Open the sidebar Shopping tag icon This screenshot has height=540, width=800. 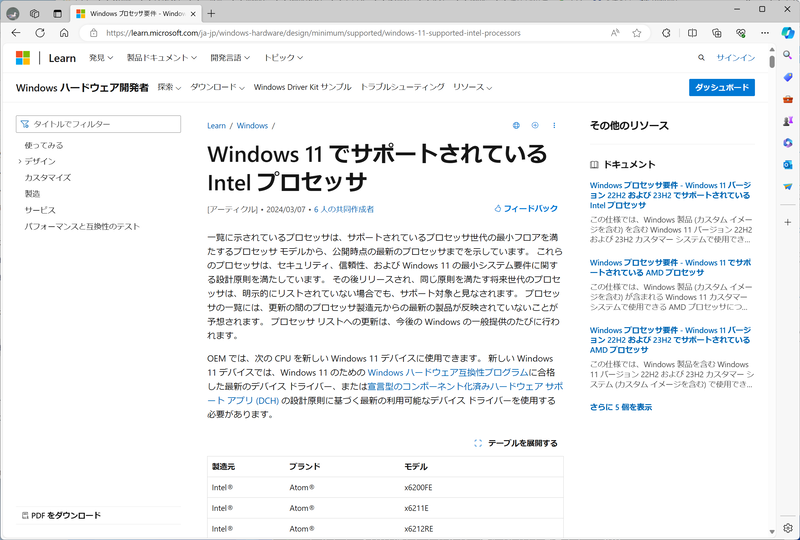(788, 77)
